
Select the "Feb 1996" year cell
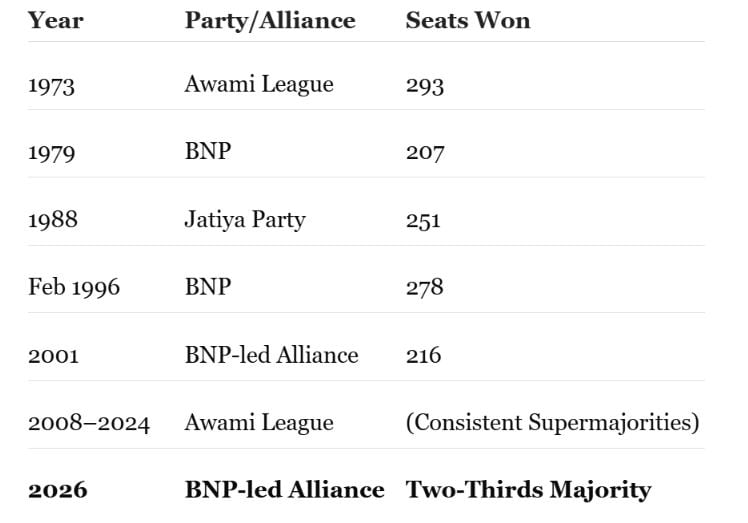pyautogui.click(x=74, y=288)
